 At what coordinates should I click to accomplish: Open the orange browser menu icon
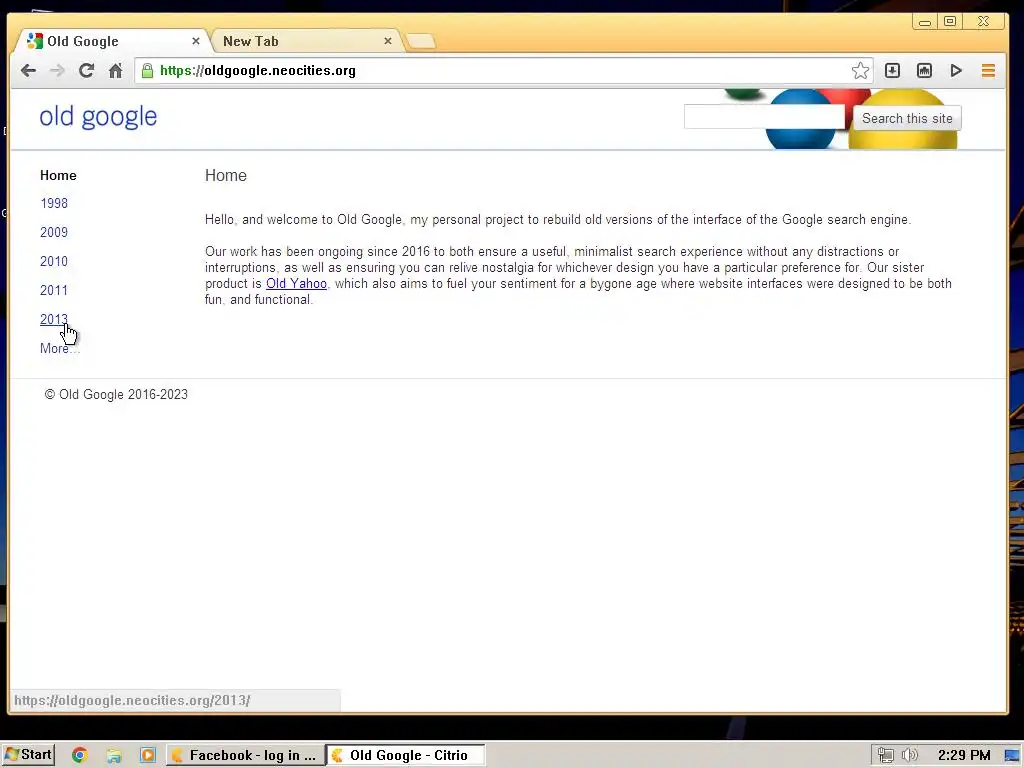click(988, 71)
